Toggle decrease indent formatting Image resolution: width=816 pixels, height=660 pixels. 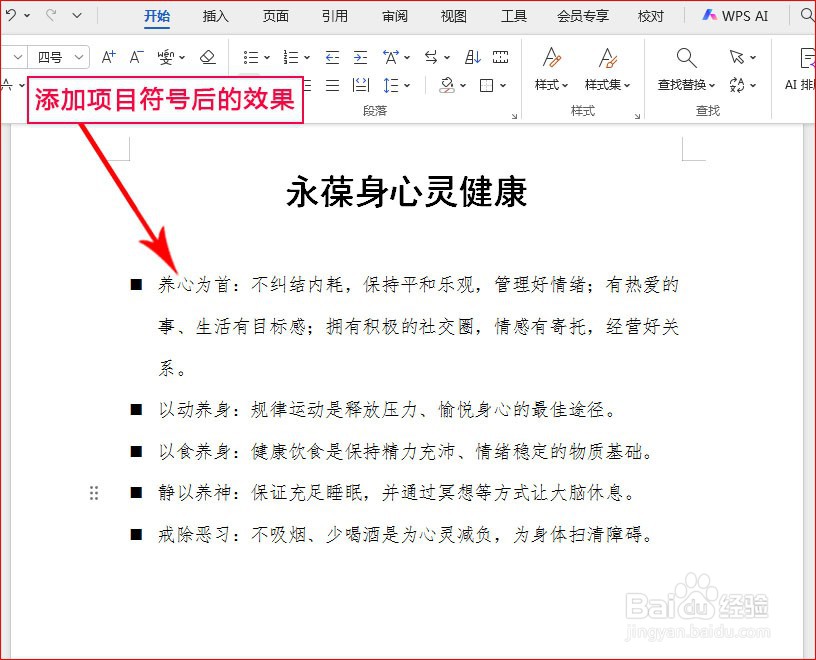pyautogui.click(x=333, y=57)
